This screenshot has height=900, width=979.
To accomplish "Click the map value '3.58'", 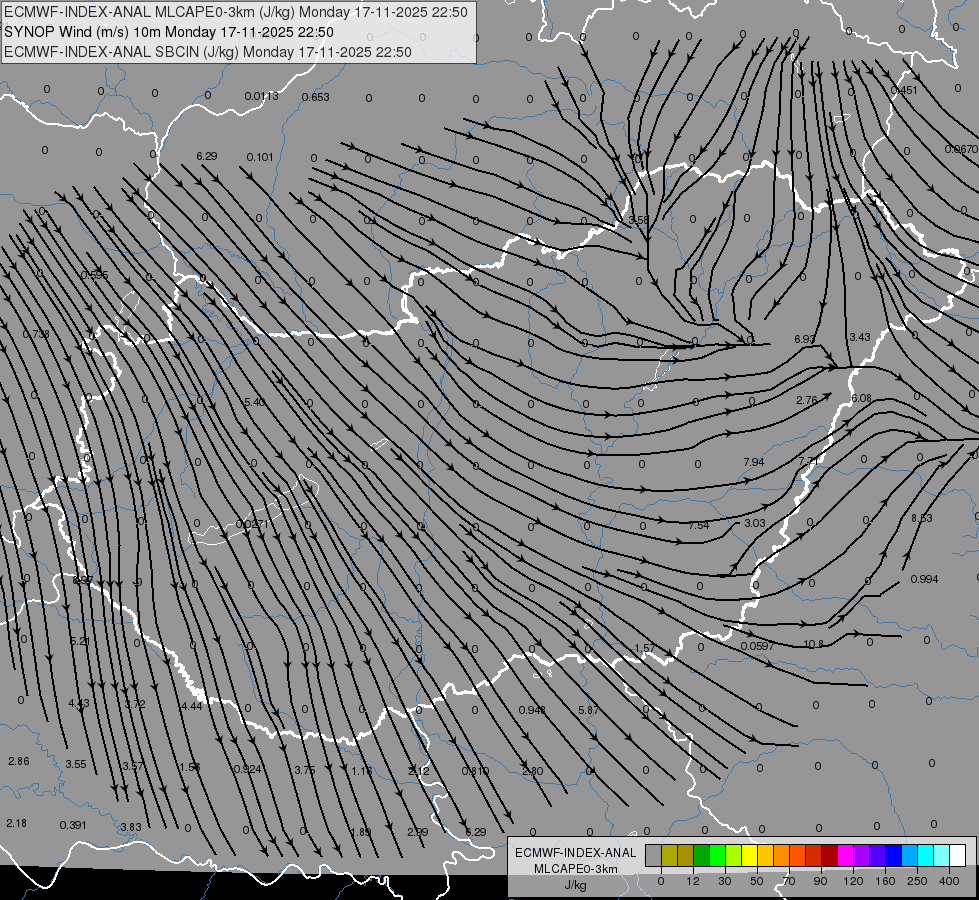I will 638,220.
